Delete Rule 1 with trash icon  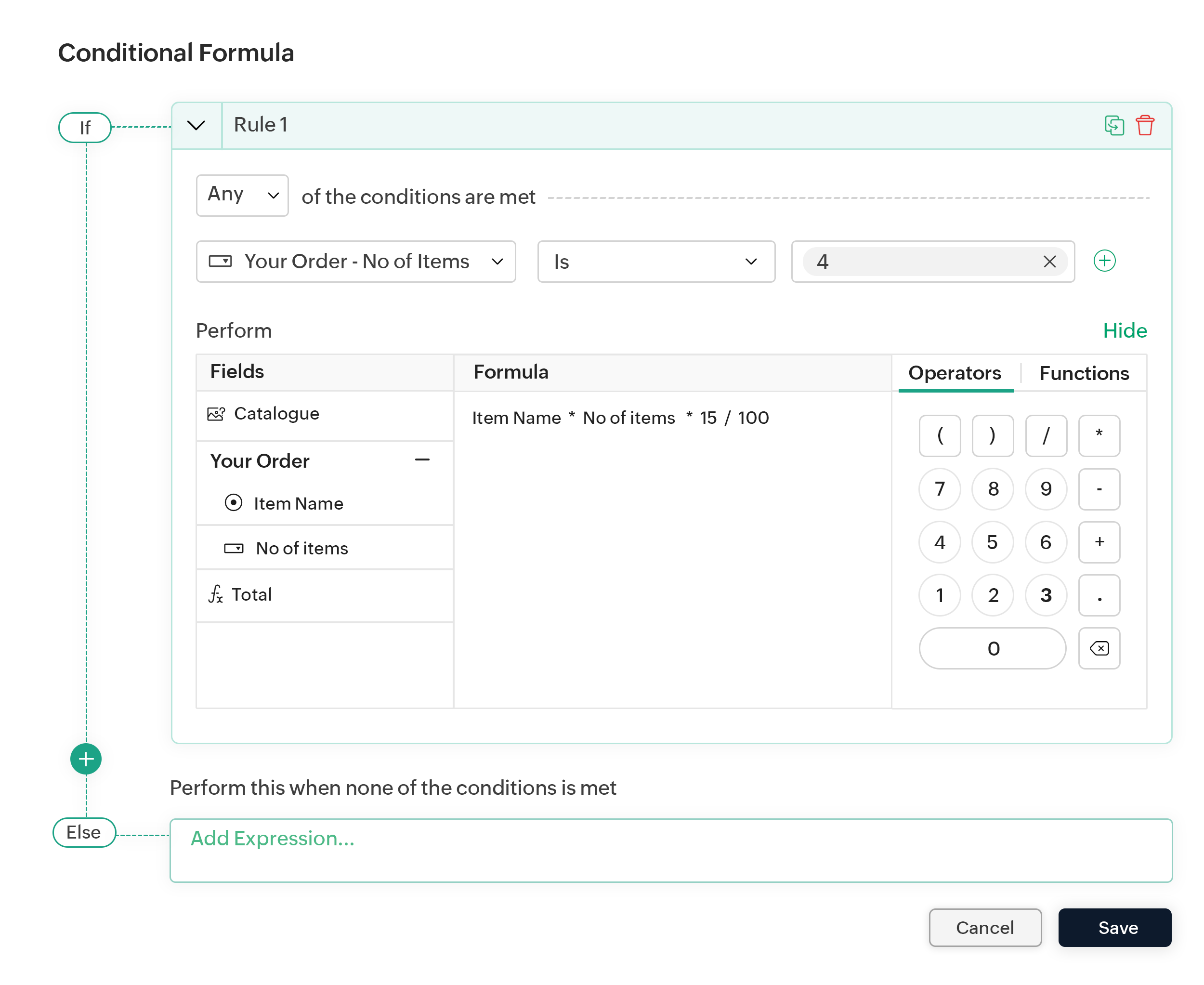1144,125
